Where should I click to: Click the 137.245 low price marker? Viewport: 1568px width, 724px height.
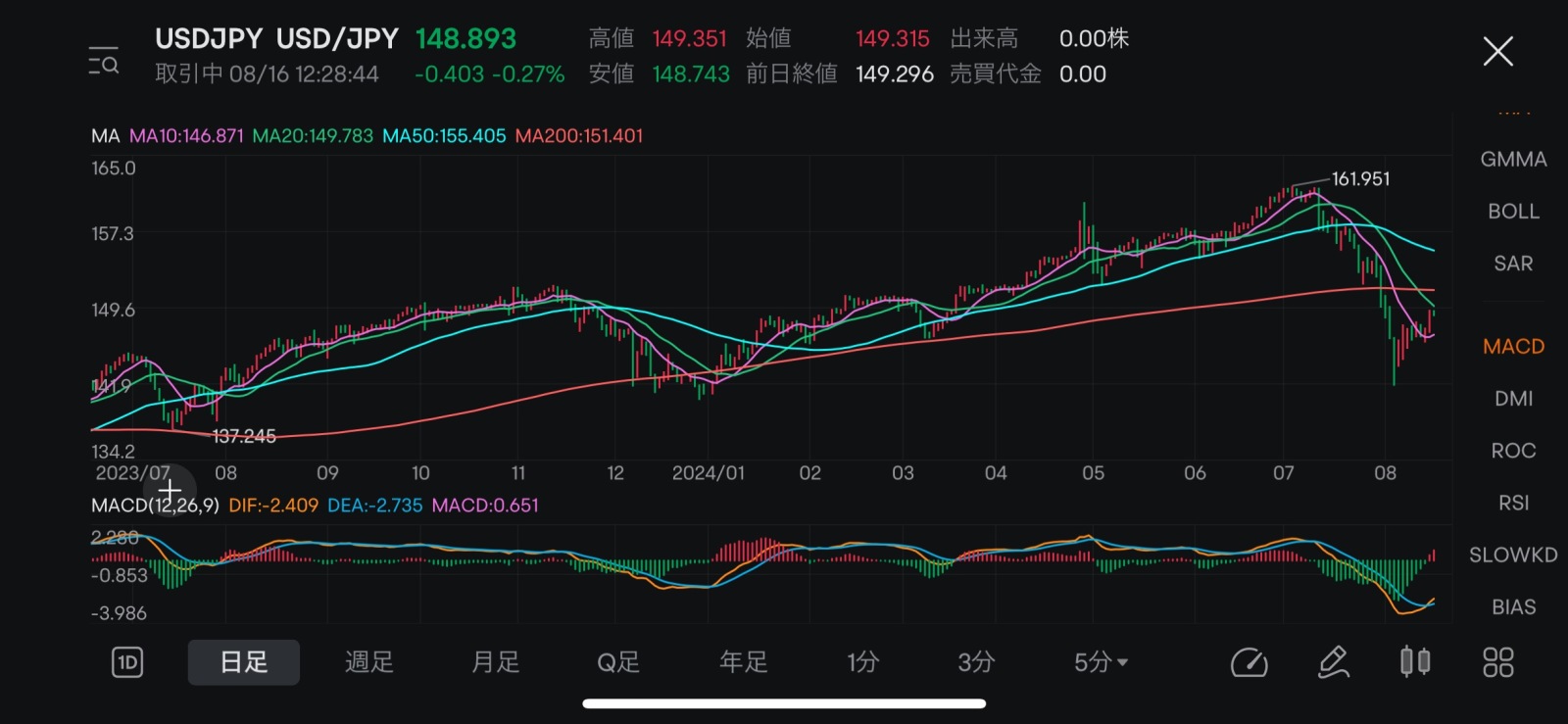point(244,436)
